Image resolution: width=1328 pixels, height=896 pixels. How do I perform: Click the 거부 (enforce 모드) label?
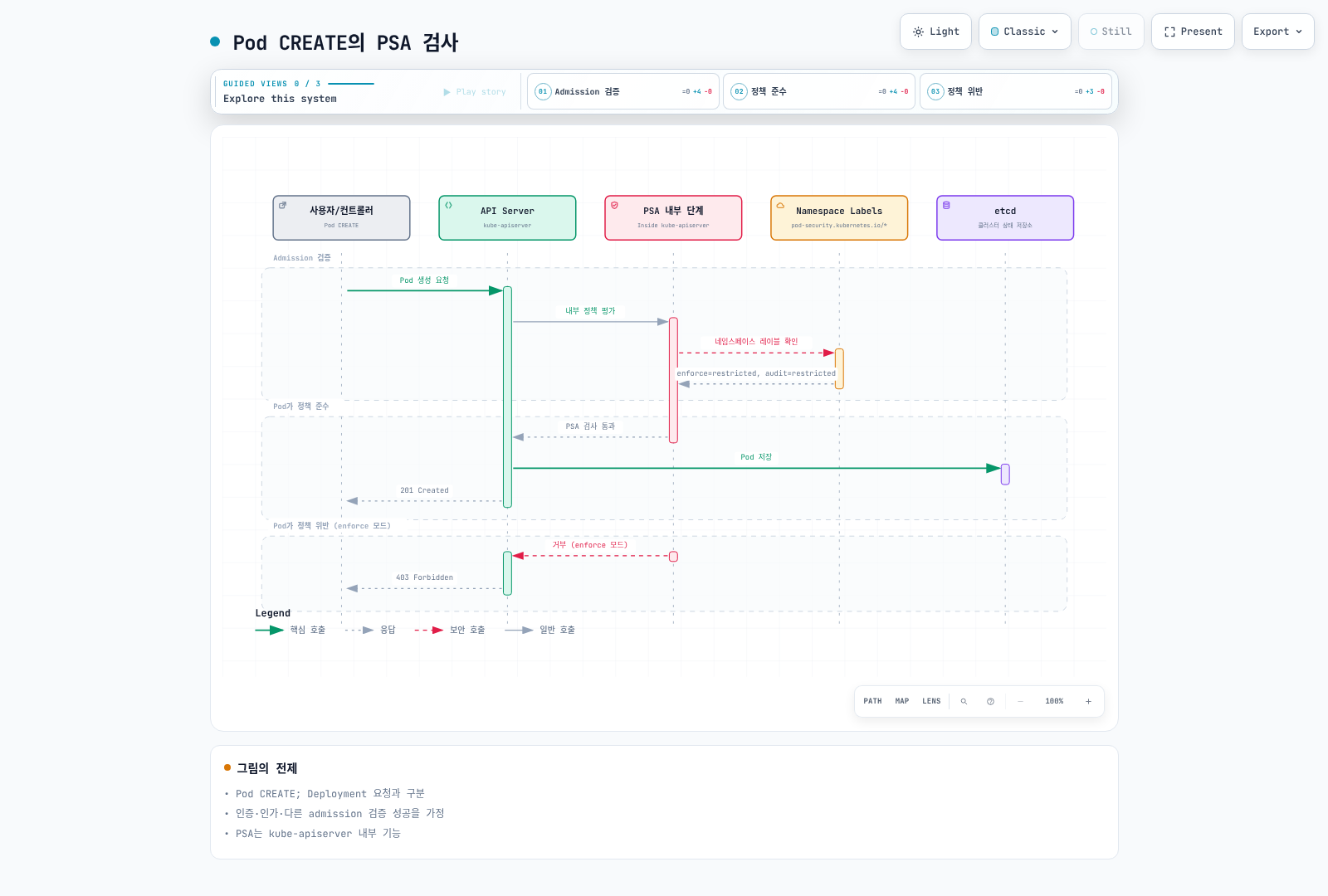590,545
